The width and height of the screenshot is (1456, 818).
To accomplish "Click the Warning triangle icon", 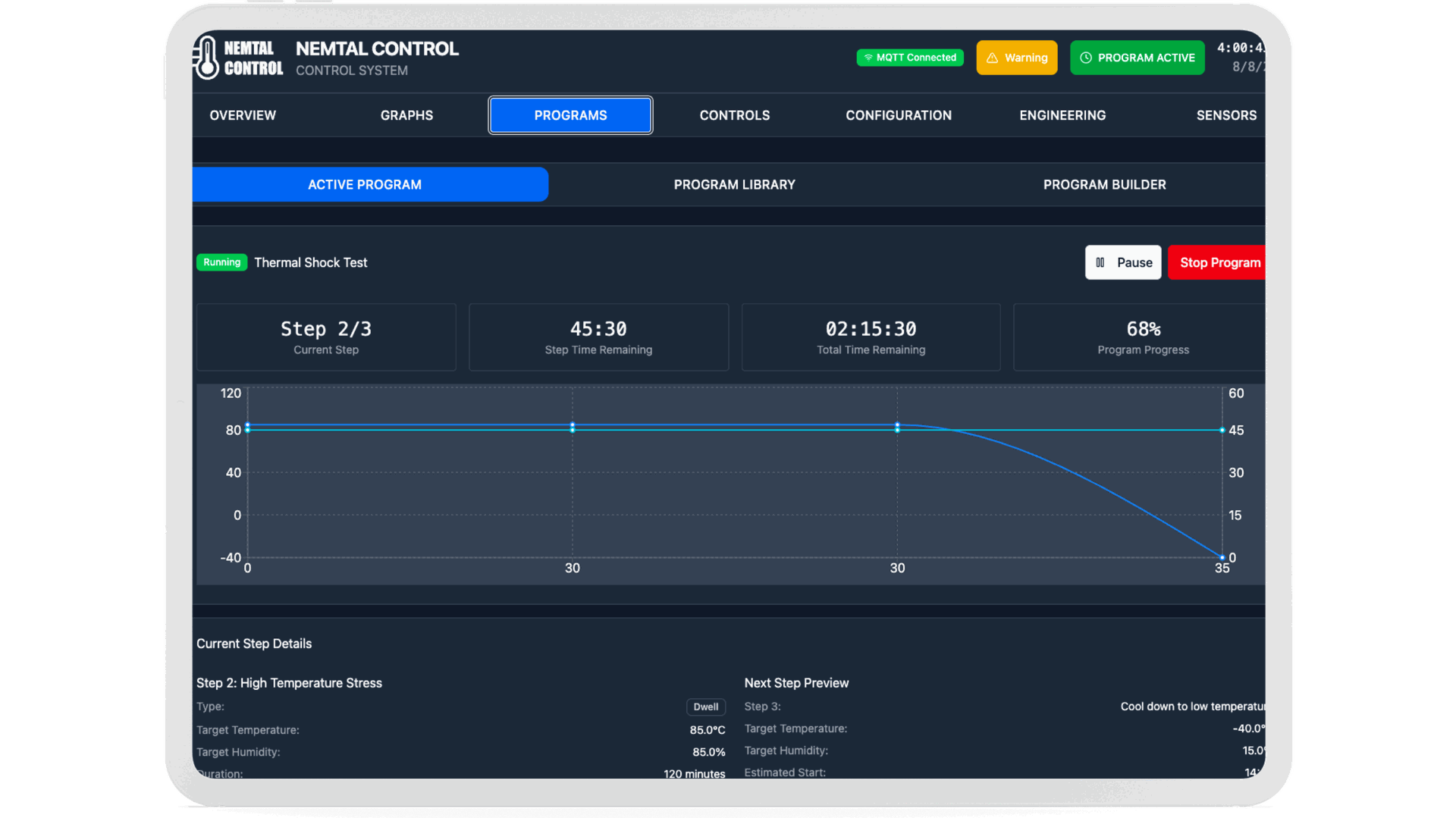I will click(992, 58).
